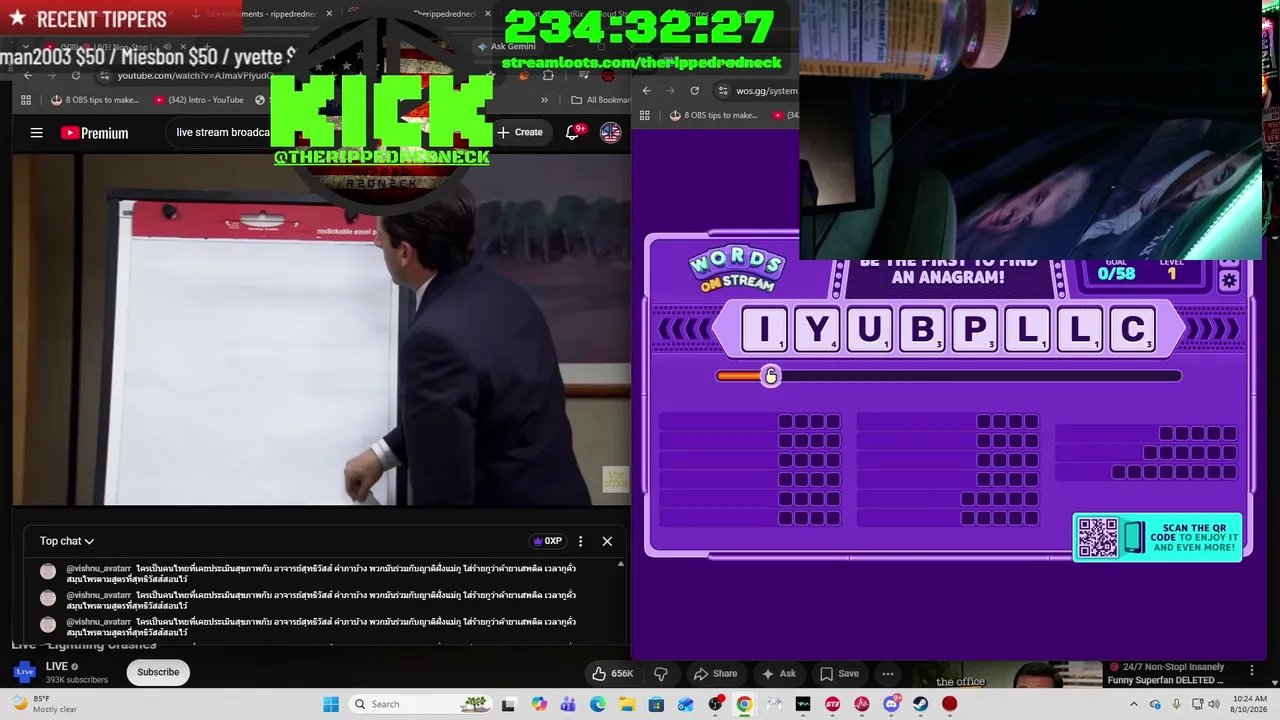Subscribe to the LIVE channel
1280x720 pixels.
point(158,672)
